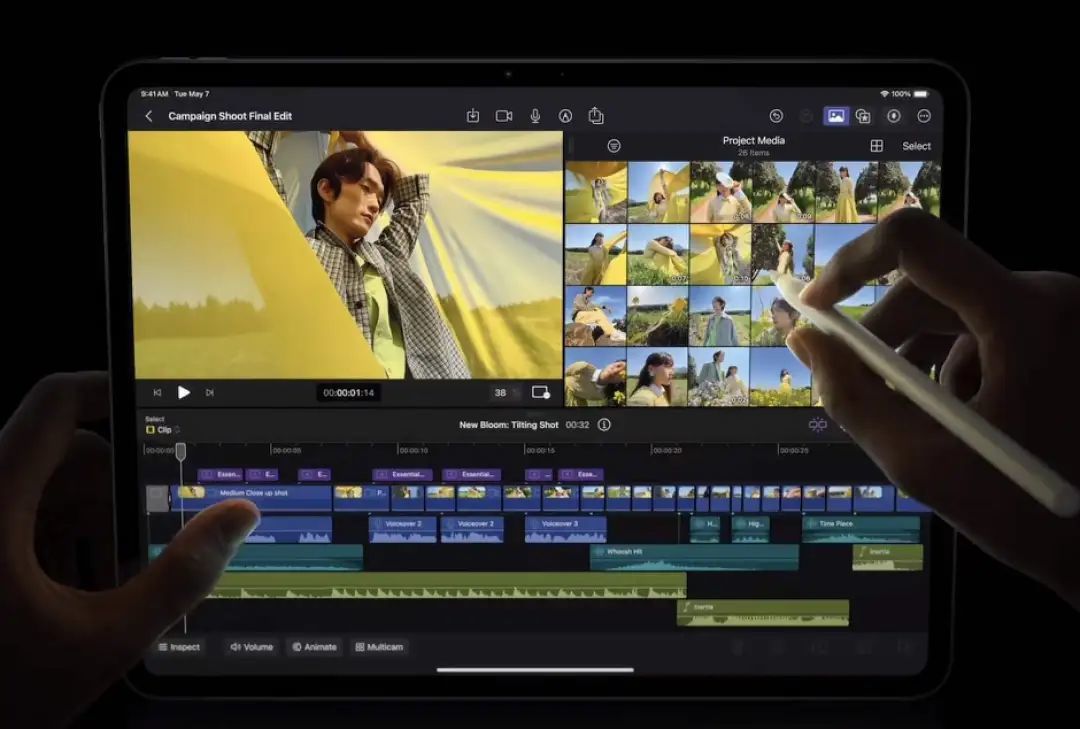This screenshot has height=729, width=1080.
Task: Toggle the Project Media browser button
Action: (835, 116)
